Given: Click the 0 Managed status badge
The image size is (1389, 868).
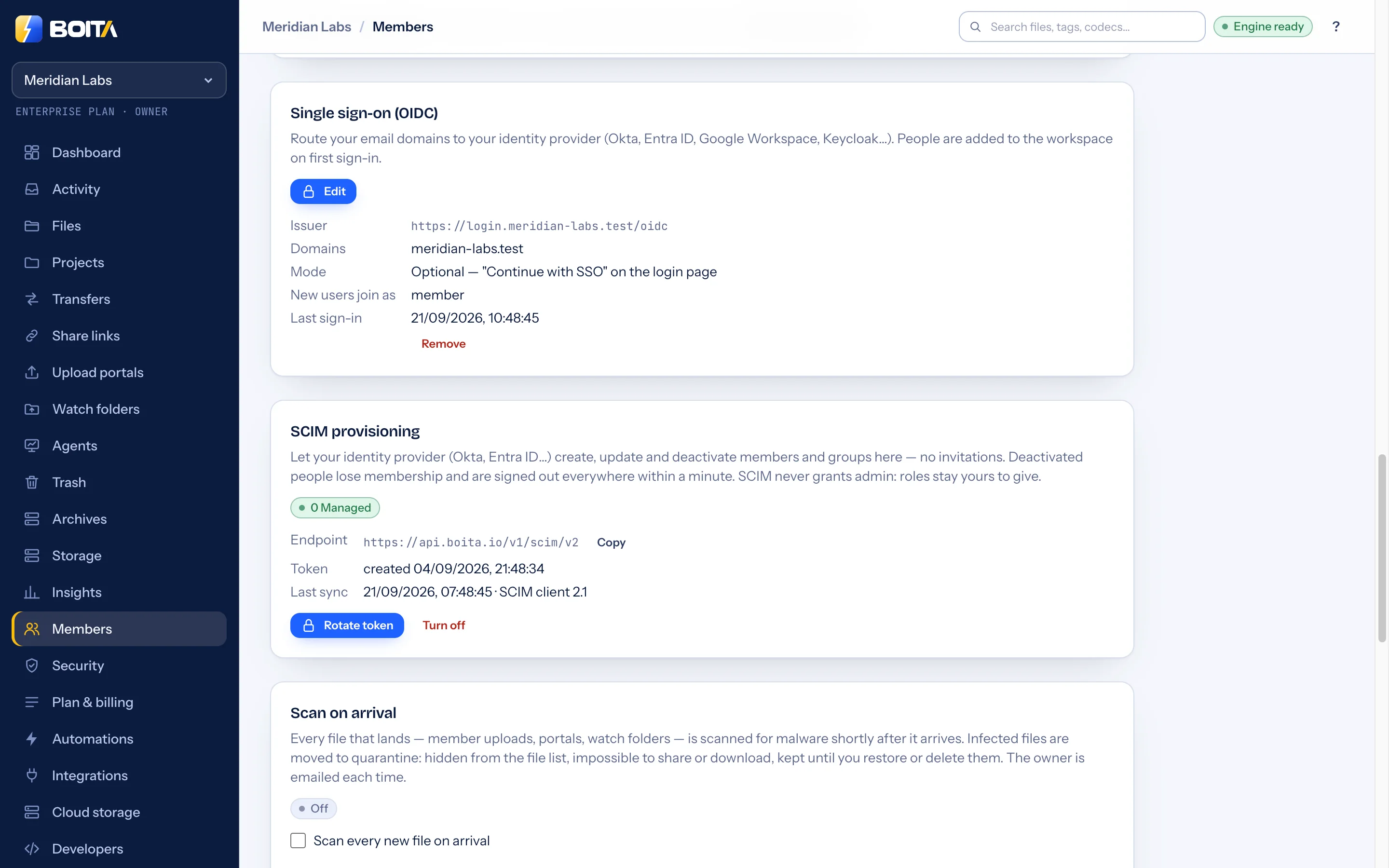Looking at the screenshot, I should (x=335, y=507).
